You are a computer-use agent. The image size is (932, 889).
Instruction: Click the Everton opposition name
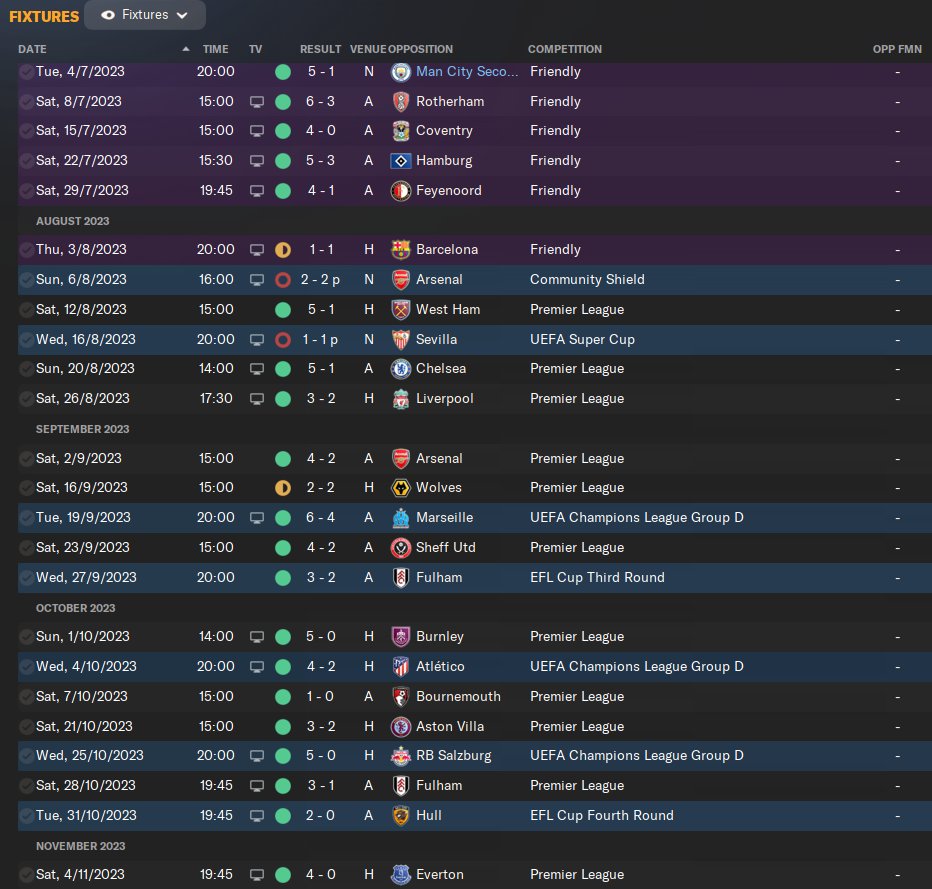tap(440, 875)
